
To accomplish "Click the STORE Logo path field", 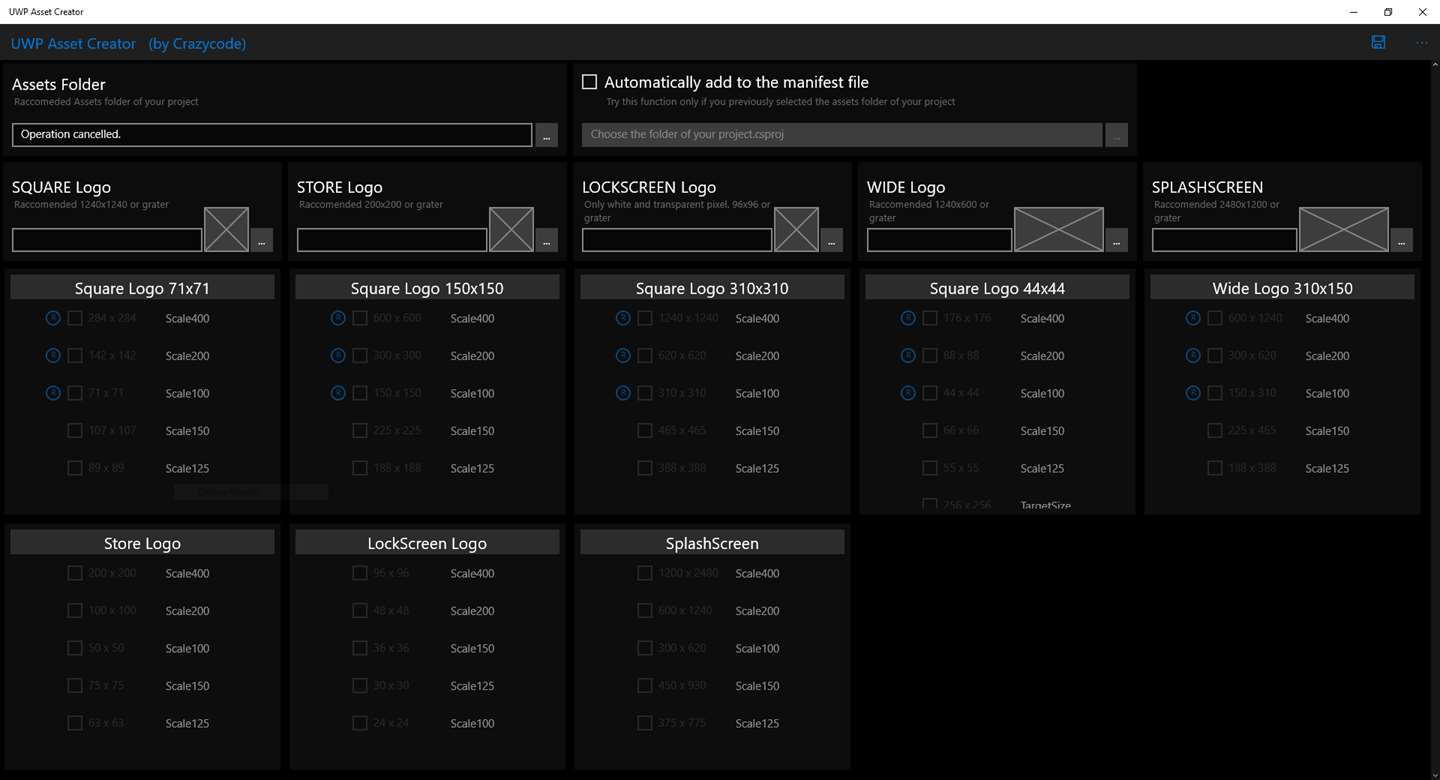I will [x=392, y=240].
